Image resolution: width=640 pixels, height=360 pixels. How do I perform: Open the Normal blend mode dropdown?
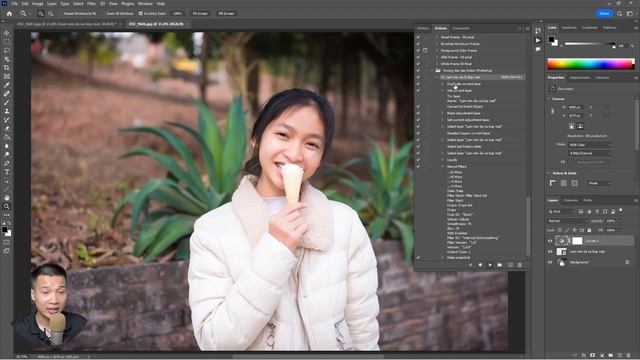[567, 221]
